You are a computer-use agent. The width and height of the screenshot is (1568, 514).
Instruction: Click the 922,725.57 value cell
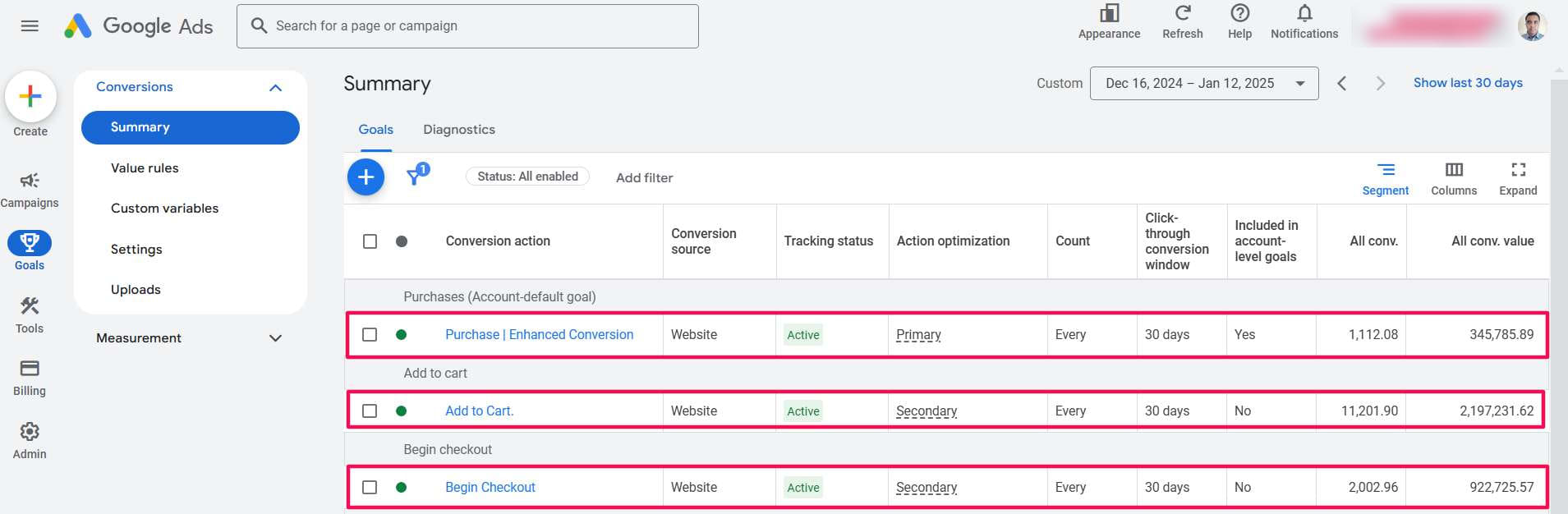coord(1501,487)
